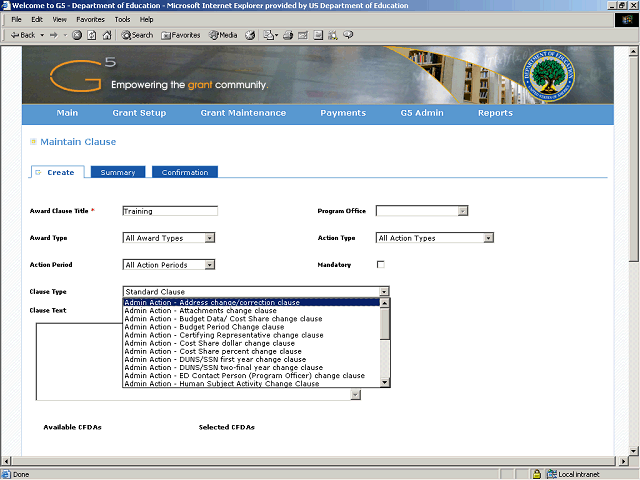640x480 pixels.
Task: Click the Edit page icon in toolbar
Action: click(302, 35)
